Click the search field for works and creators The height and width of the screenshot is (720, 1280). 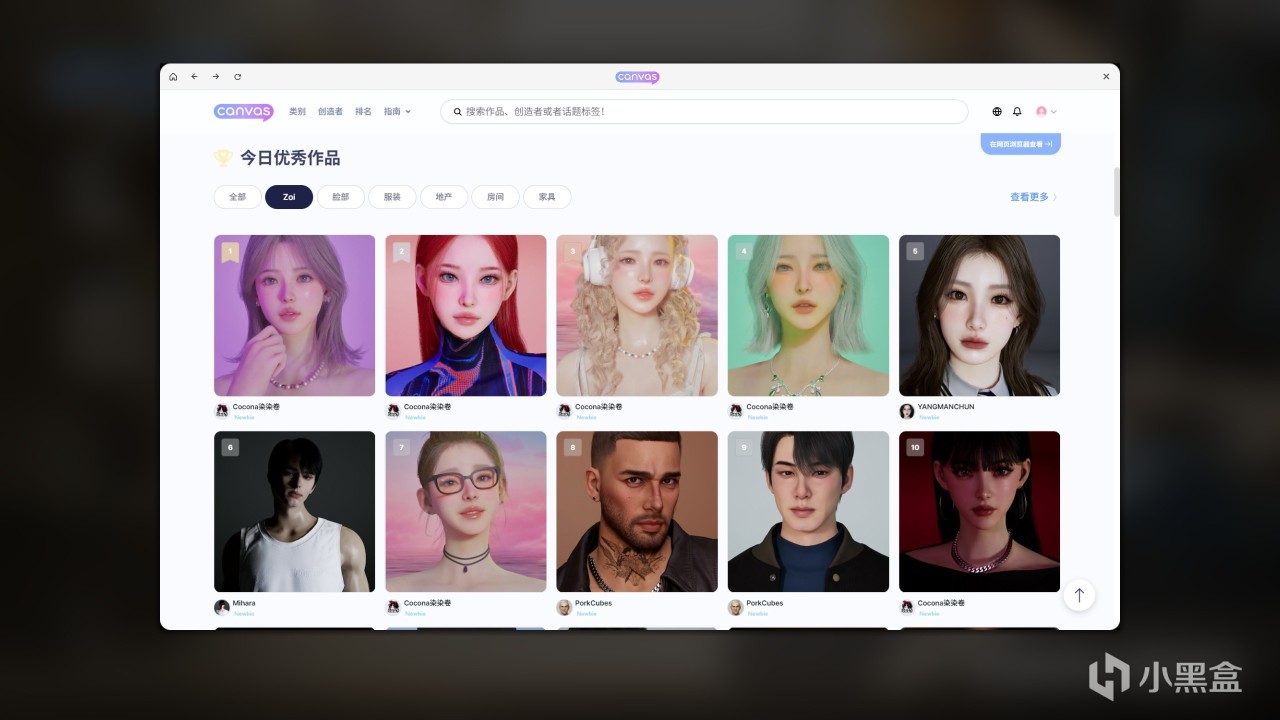(704, 112)
